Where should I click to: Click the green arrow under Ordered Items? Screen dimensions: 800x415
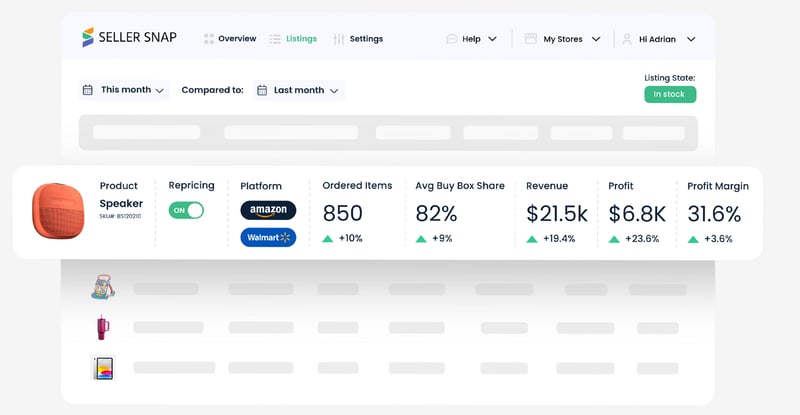pyautogui.click(x=328, y=238)
